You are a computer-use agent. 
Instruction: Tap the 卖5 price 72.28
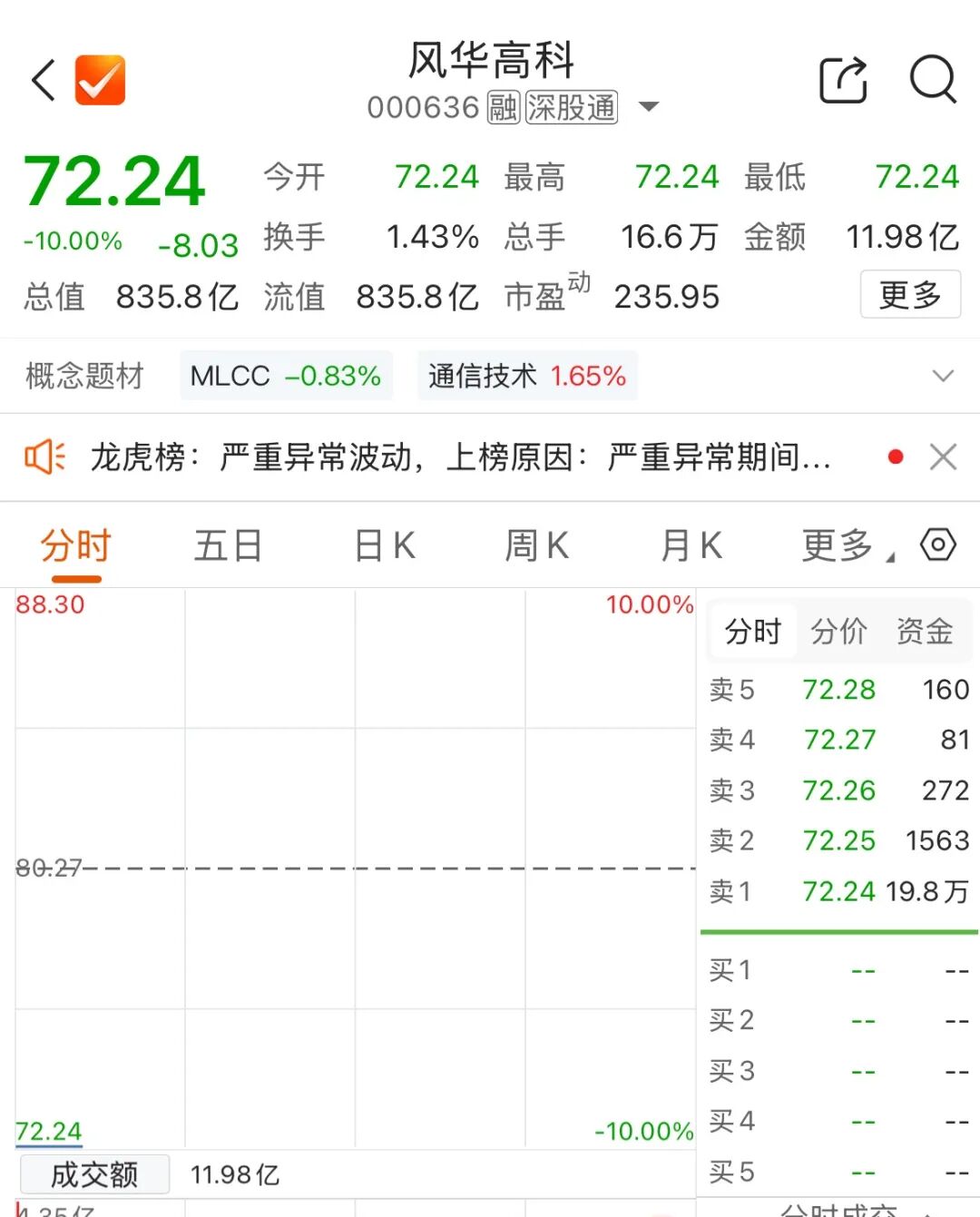coord(838,690)
